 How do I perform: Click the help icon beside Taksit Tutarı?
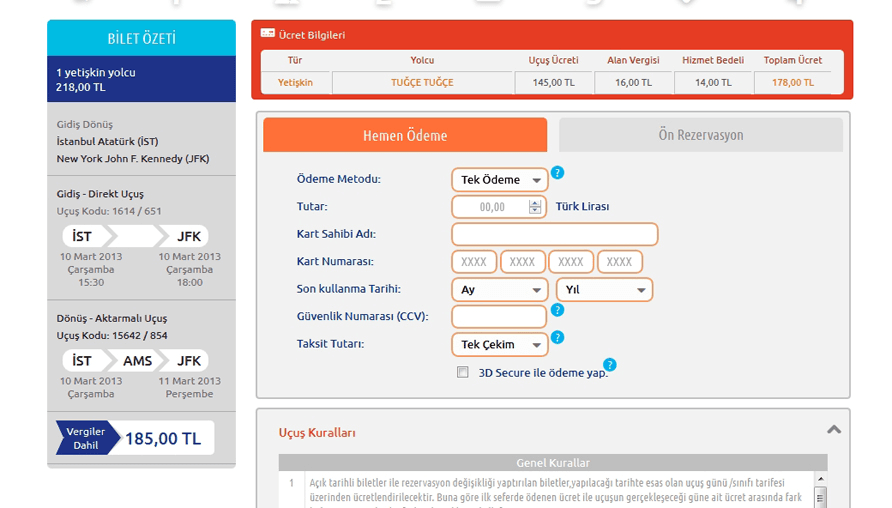coord(557,337)
